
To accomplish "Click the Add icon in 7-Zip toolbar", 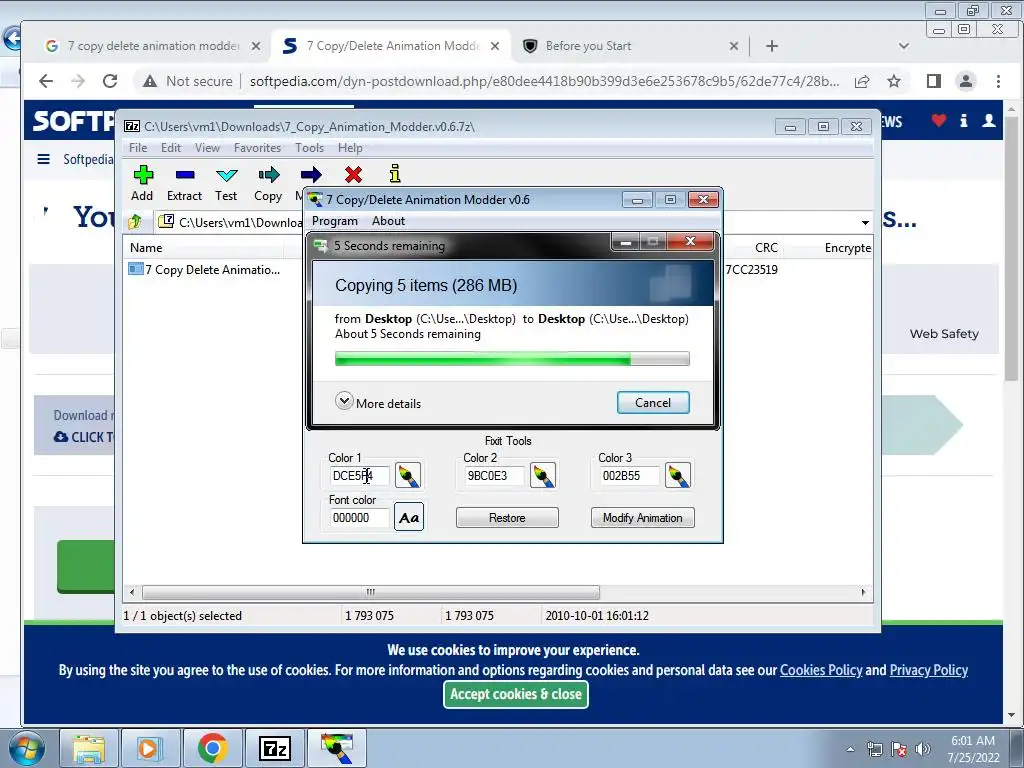I will coord(143,174).
